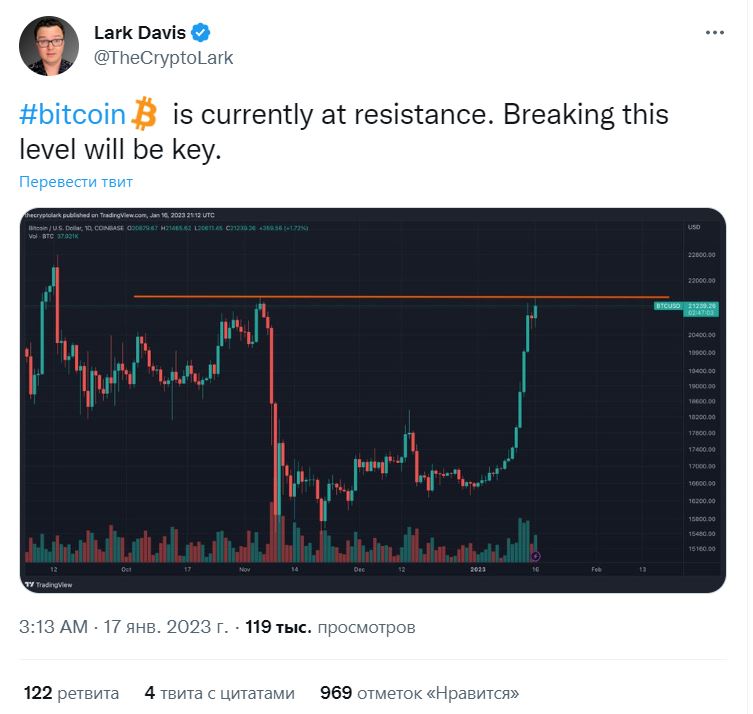Click the blue verified badge

click(201, 33)
